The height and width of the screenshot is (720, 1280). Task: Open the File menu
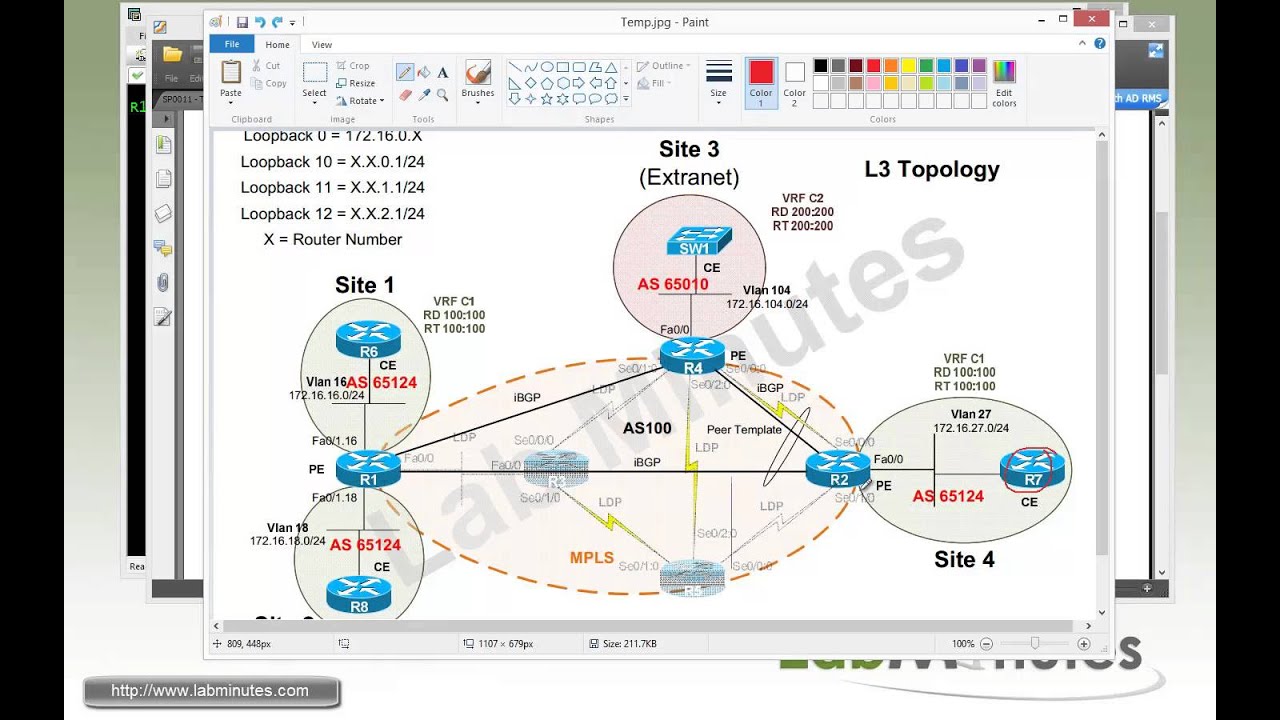[232, 44]
